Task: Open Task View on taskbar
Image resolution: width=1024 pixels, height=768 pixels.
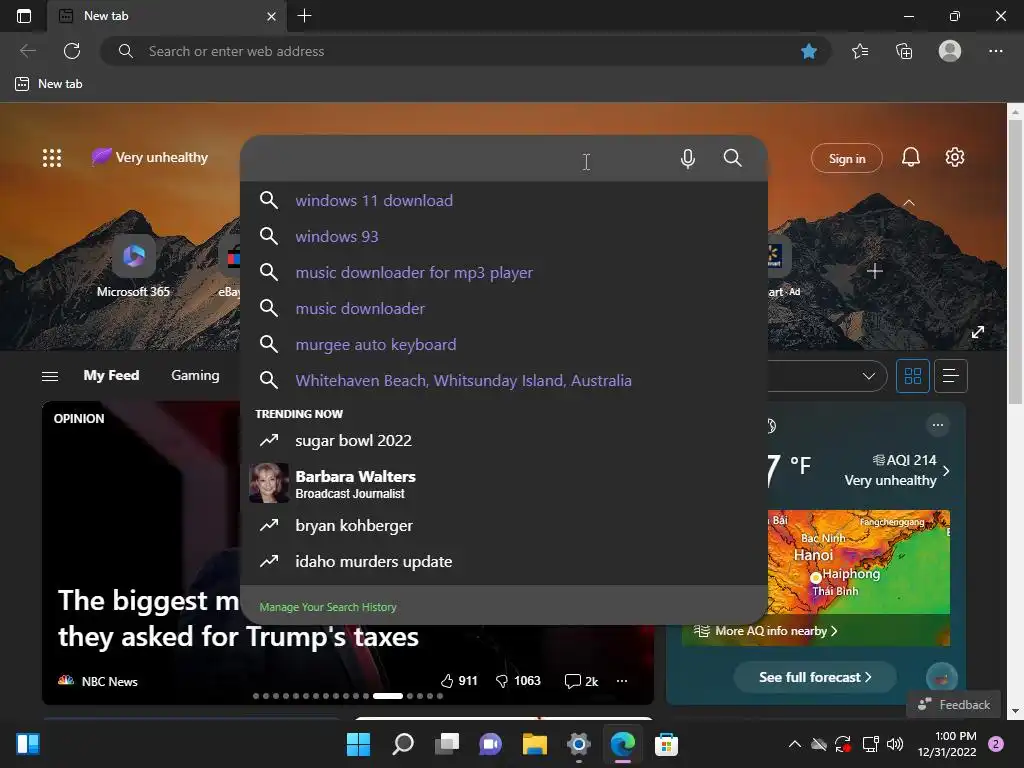Action: pyautogui.click(x=447, y=744)
